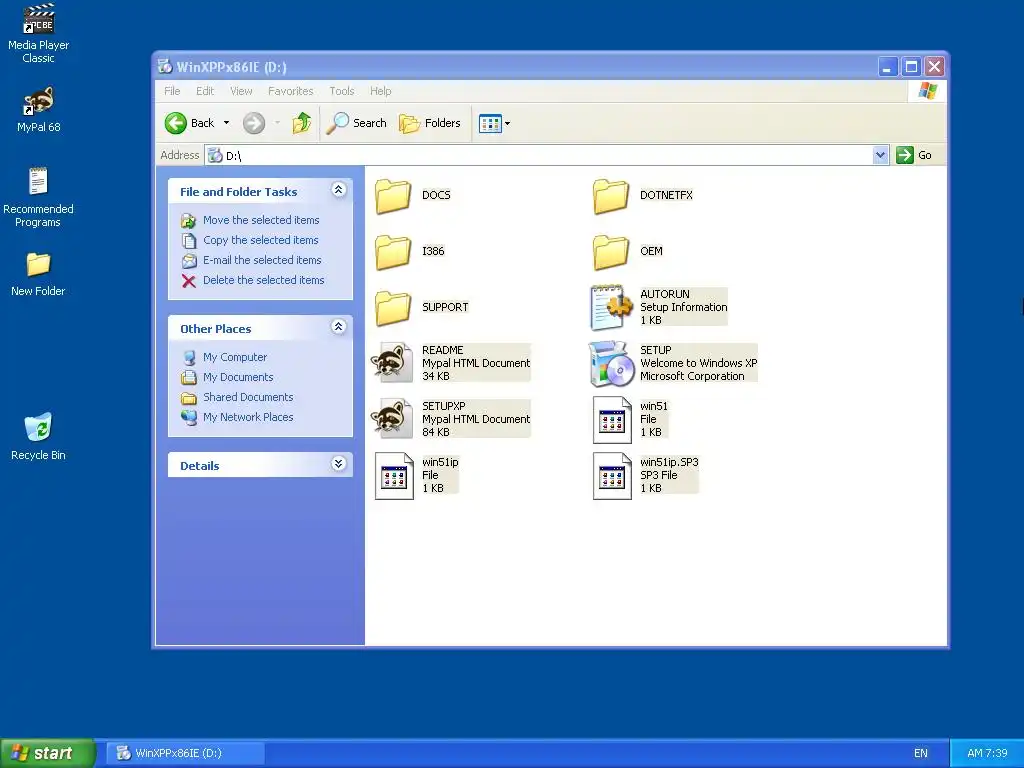1024x768 pixels.
Task: Select the SUPPORT folder icon
Action: click(x=392, y=308)
